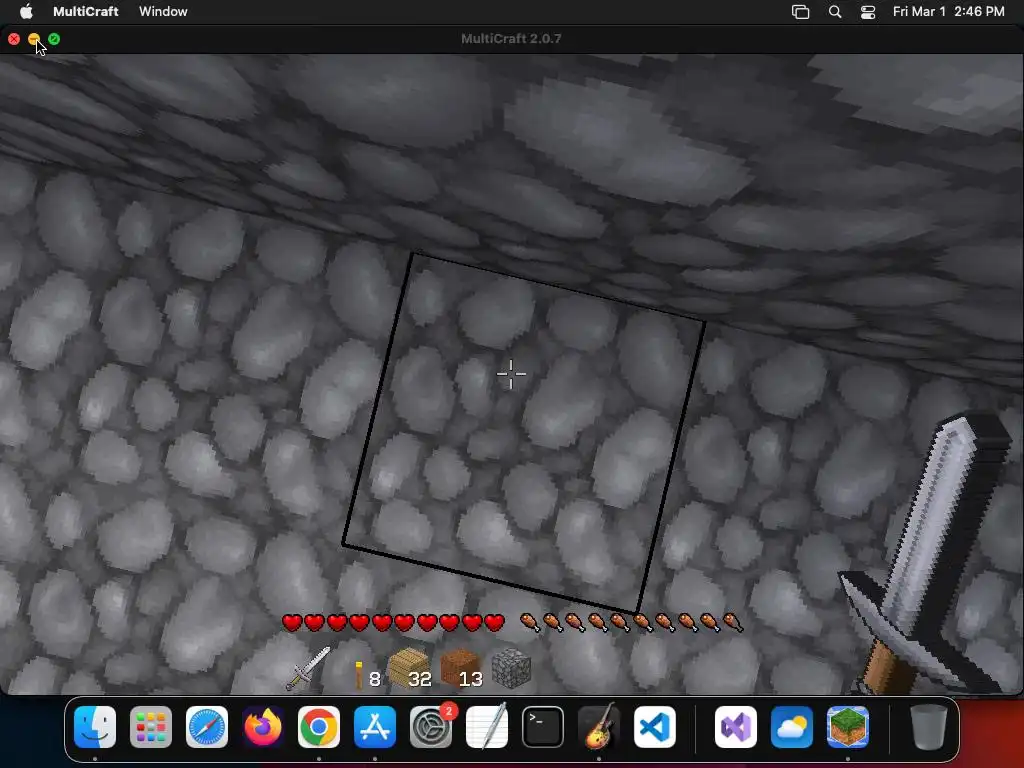Click the Stage Manager menu bar icon

click(x=801, y=12)
